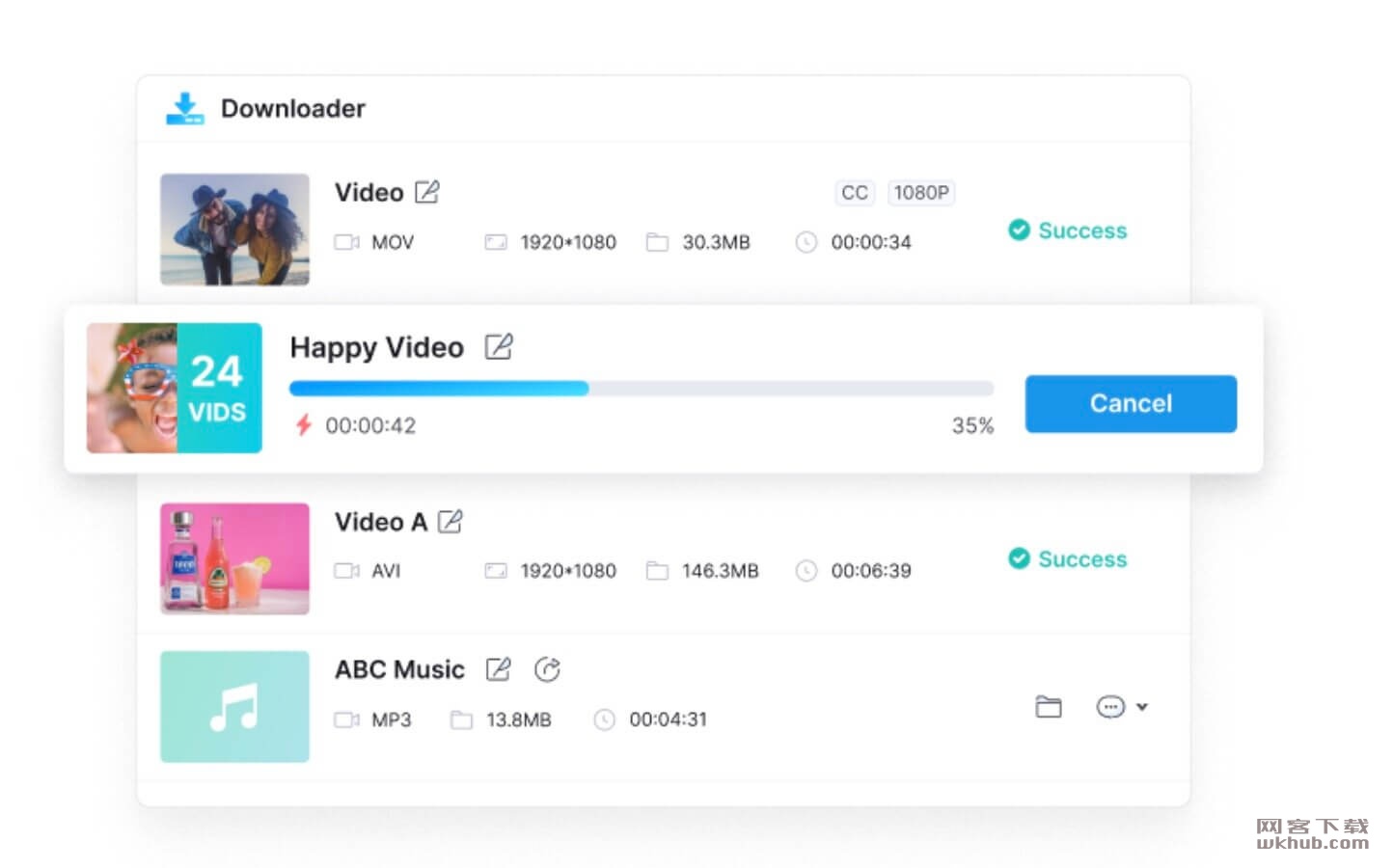
Task: Open the Video thumbnail with two people
Action: tap(234, 230)
